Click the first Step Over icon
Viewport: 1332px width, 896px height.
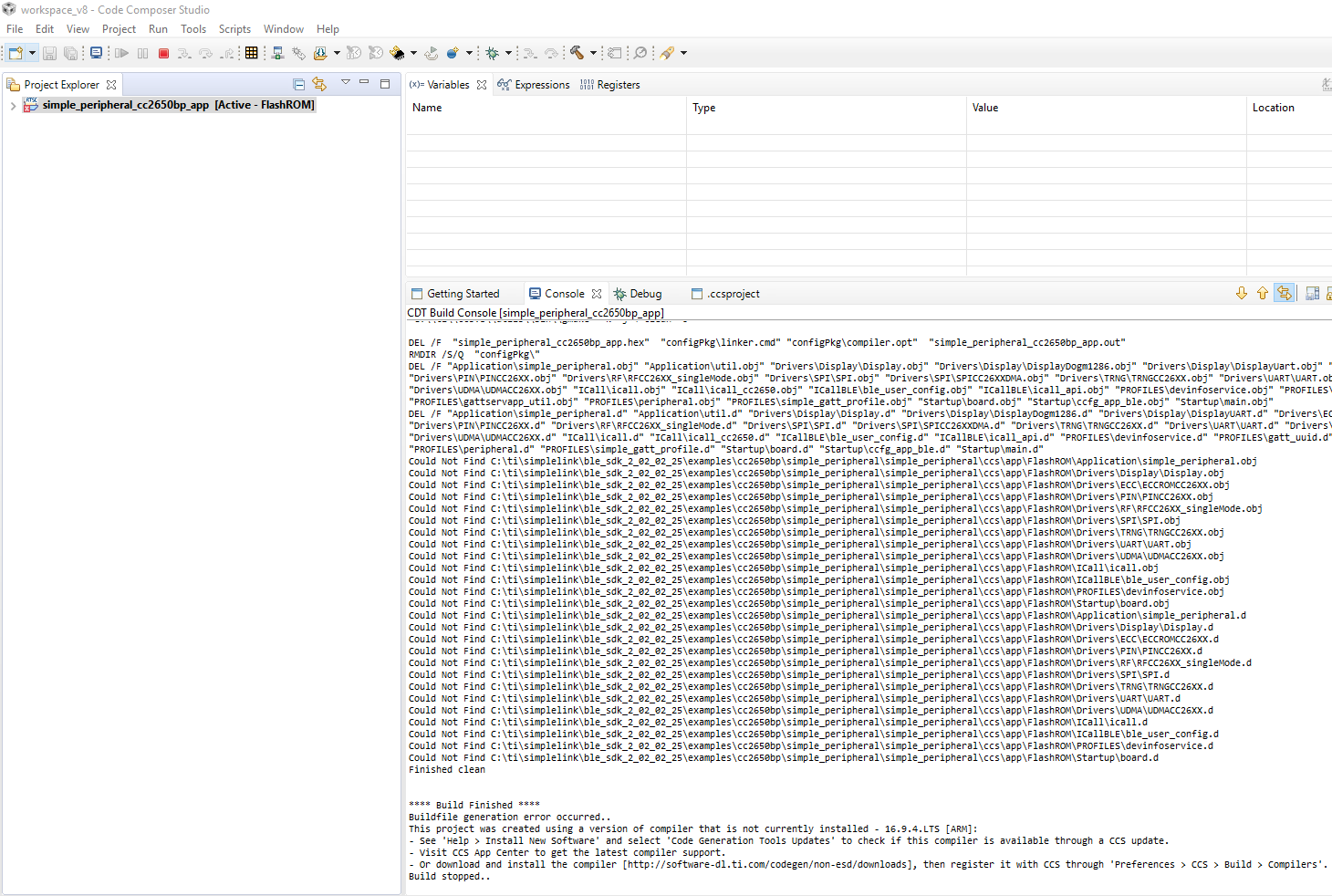(x=205, y=53)
